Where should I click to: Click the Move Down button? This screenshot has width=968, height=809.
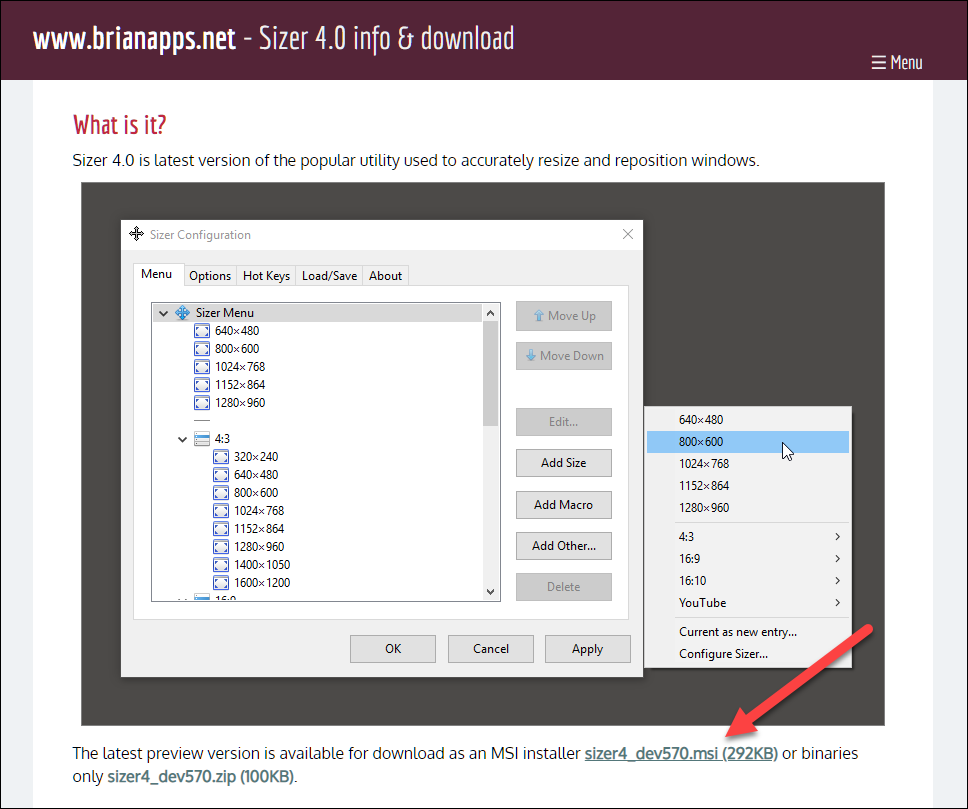(x=564, y=356)
